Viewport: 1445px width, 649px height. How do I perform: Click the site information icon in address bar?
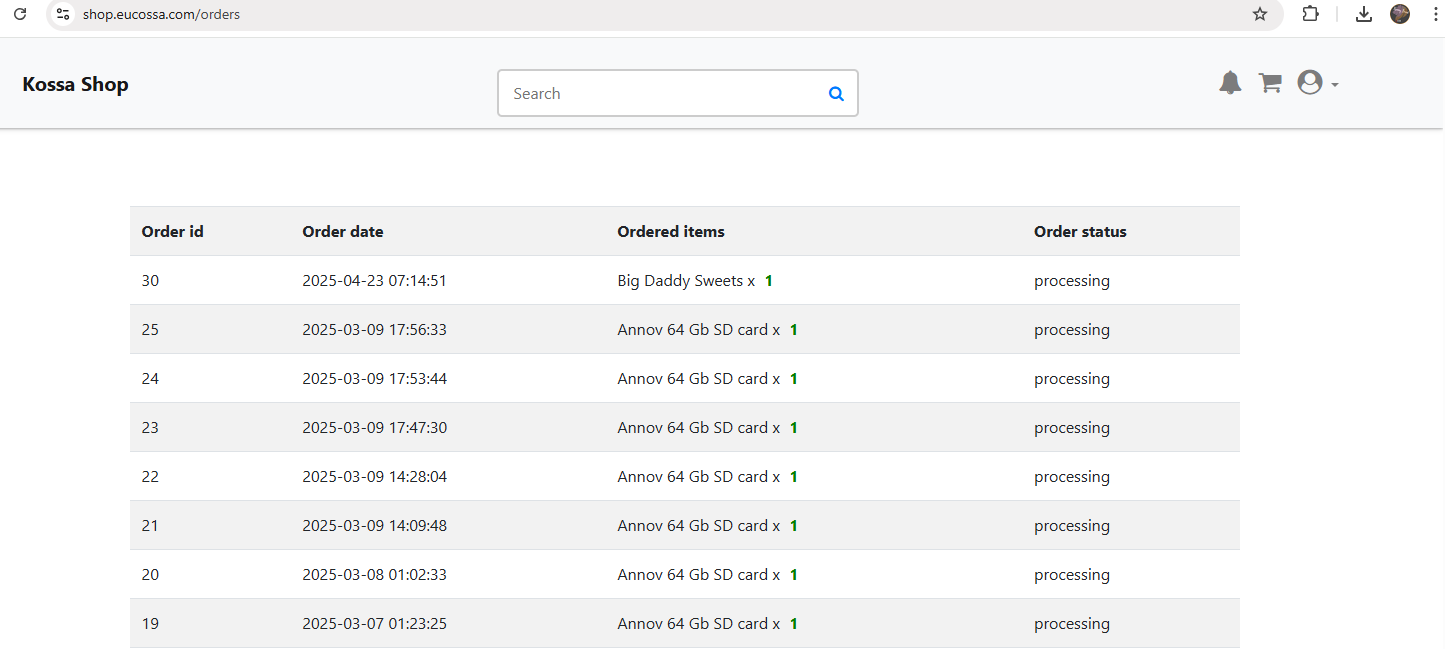pyautogui.click(x=62, y=14)
